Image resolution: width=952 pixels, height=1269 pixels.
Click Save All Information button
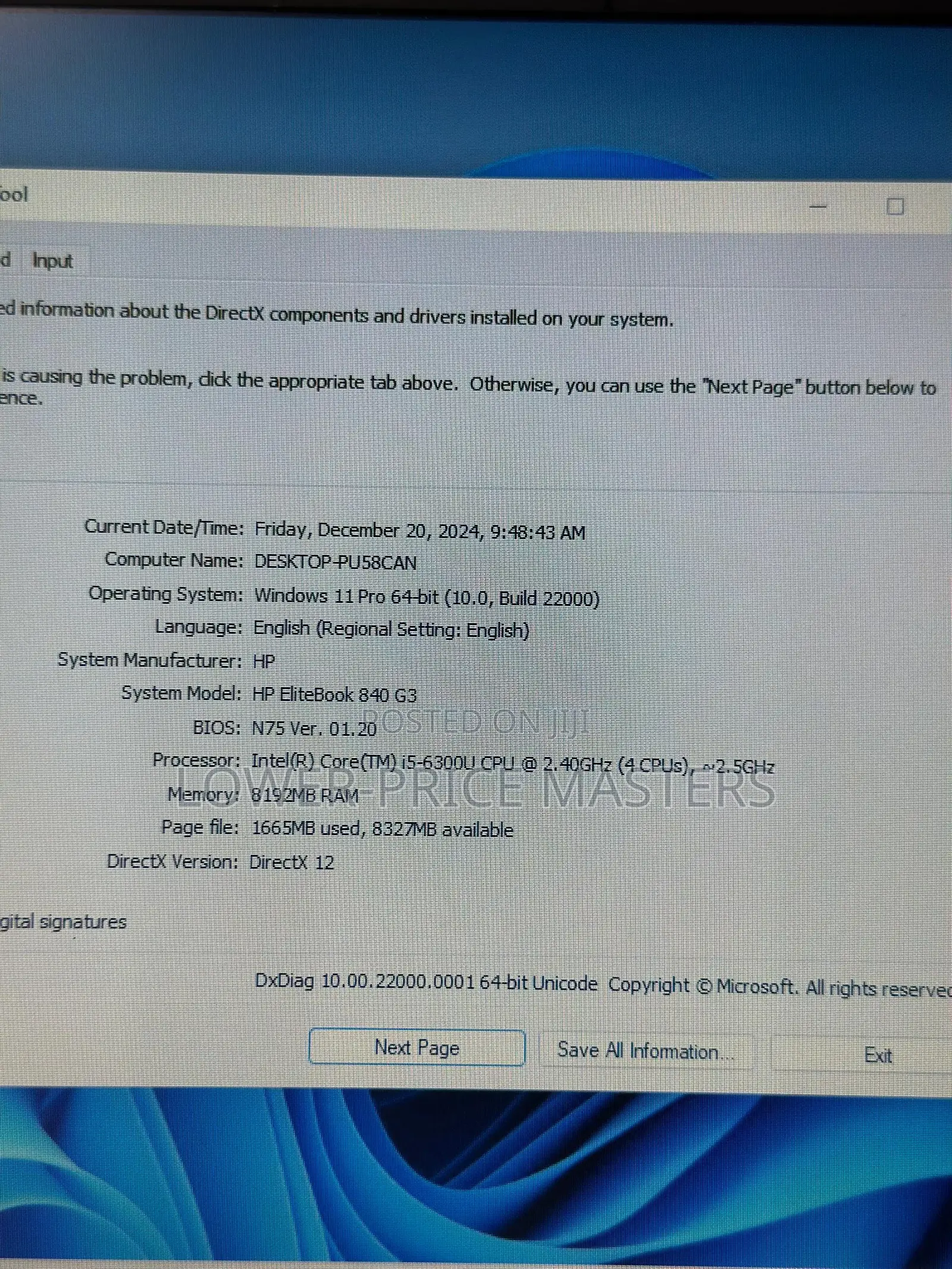pyautogui.click(x=645, y=1051)
